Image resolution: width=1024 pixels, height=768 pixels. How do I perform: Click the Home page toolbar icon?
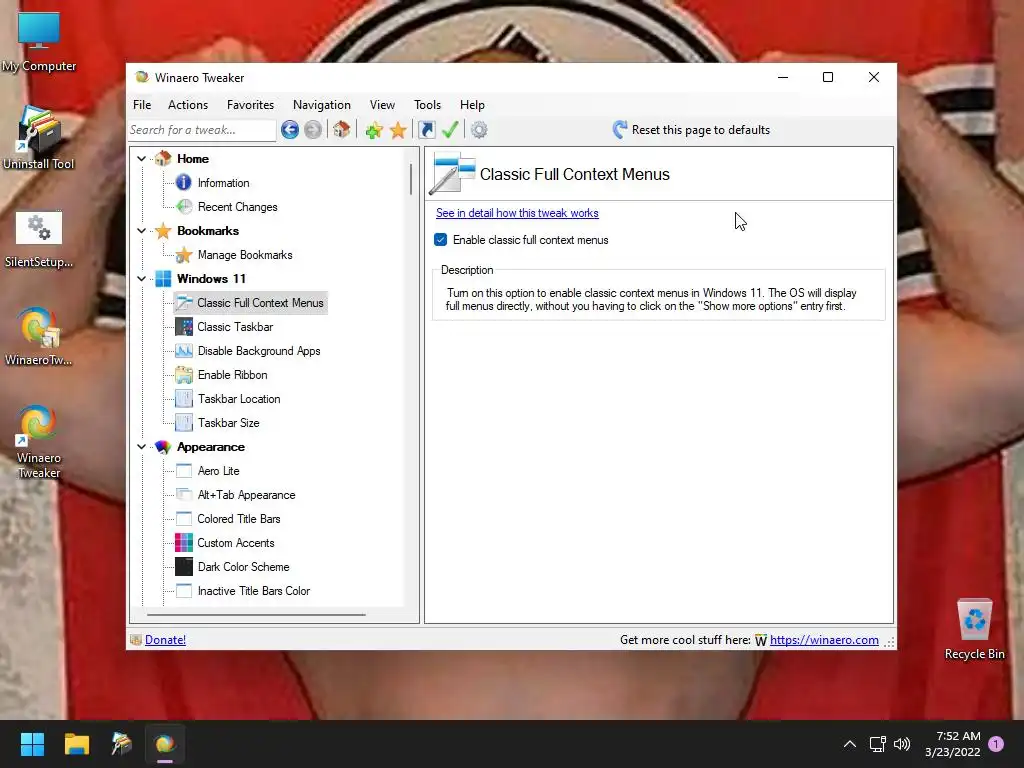(342, 129)
